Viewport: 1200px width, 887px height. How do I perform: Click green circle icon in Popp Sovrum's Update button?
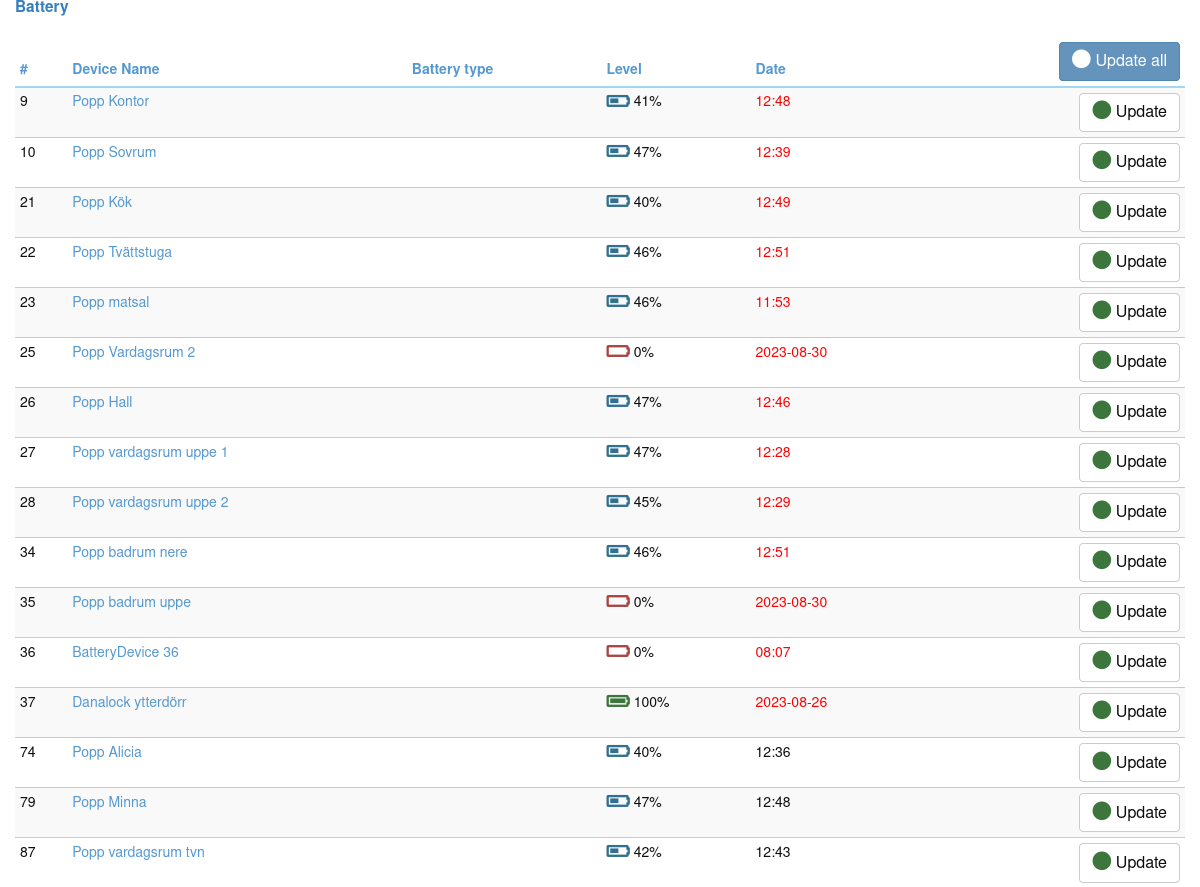1102,160
